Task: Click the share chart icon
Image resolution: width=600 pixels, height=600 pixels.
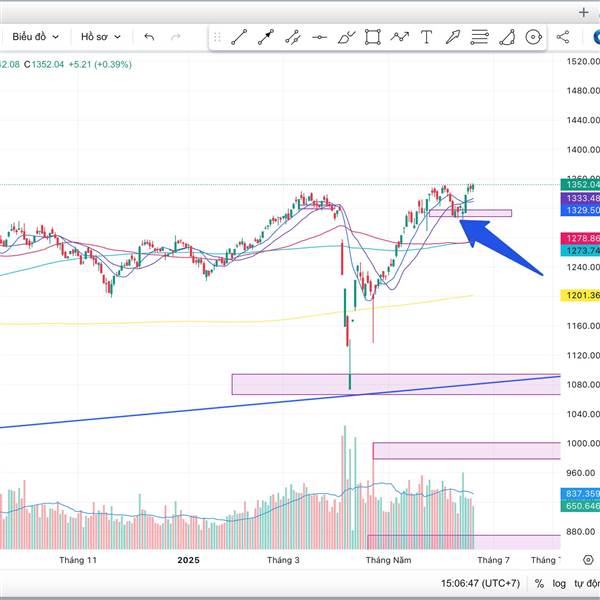Action: click(x=562, y=37)
